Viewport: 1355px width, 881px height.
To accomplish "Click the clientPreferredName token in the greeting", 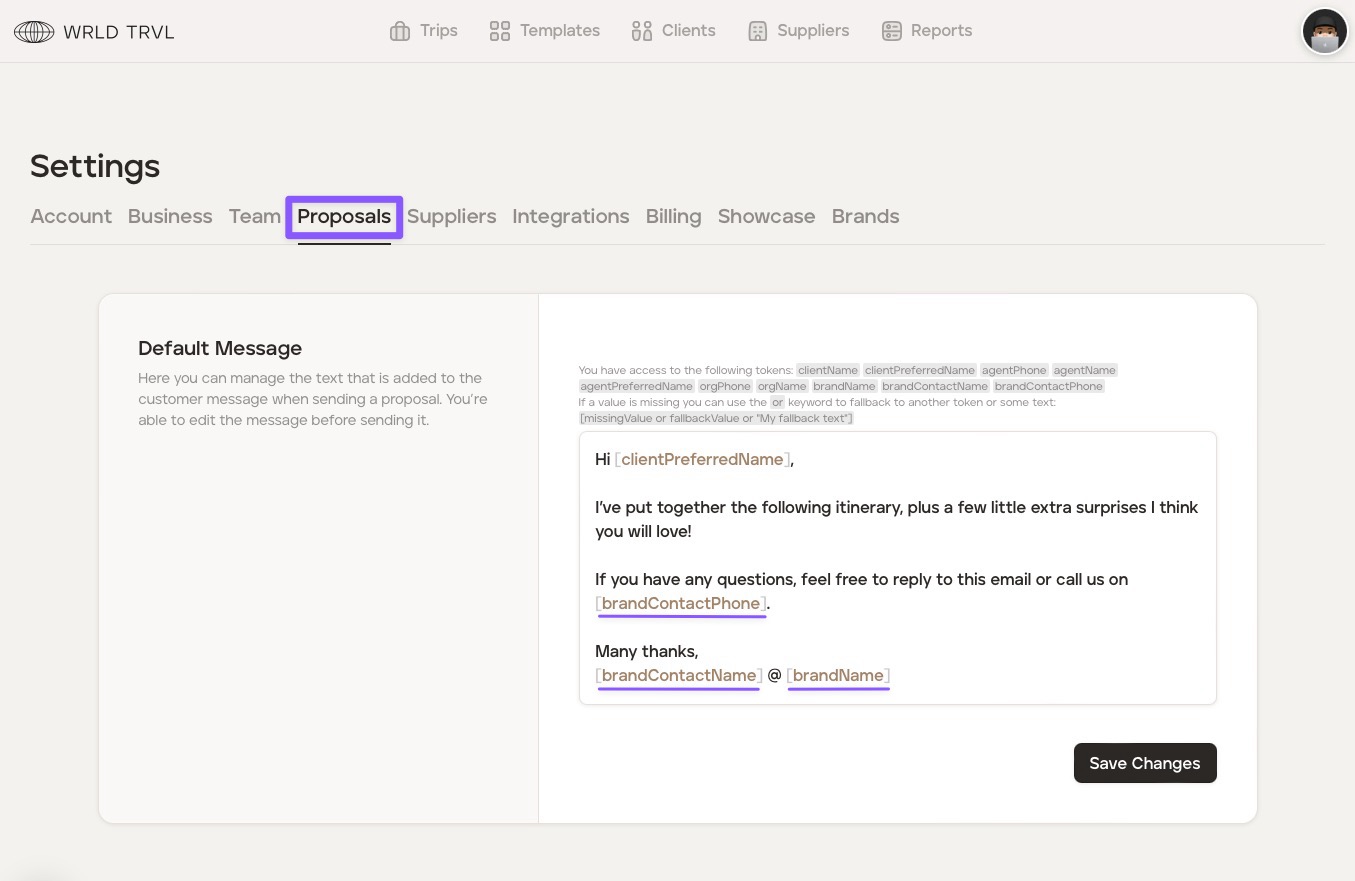I will pos(702,459).
